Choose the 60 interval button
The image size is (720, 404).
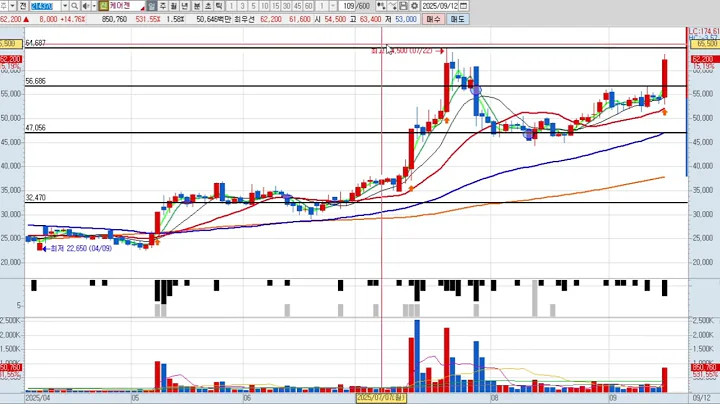point(309,6)
